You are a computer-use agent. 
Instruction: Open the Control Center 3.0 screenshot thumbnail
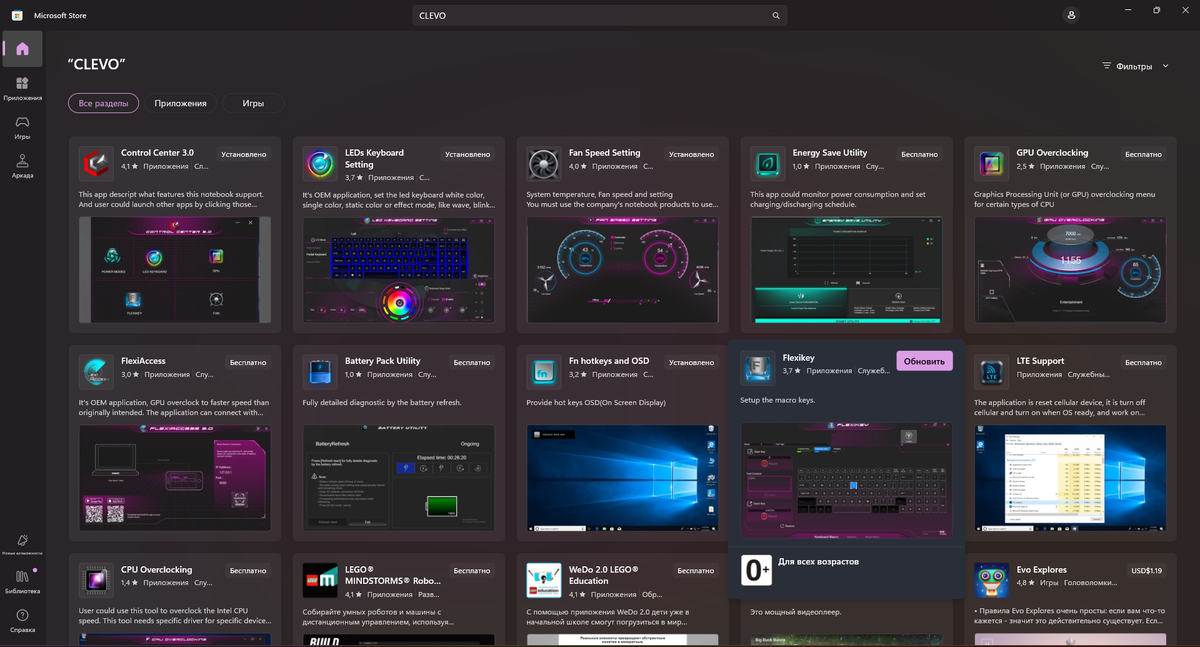pyautogui.click(x=175, y=269)
